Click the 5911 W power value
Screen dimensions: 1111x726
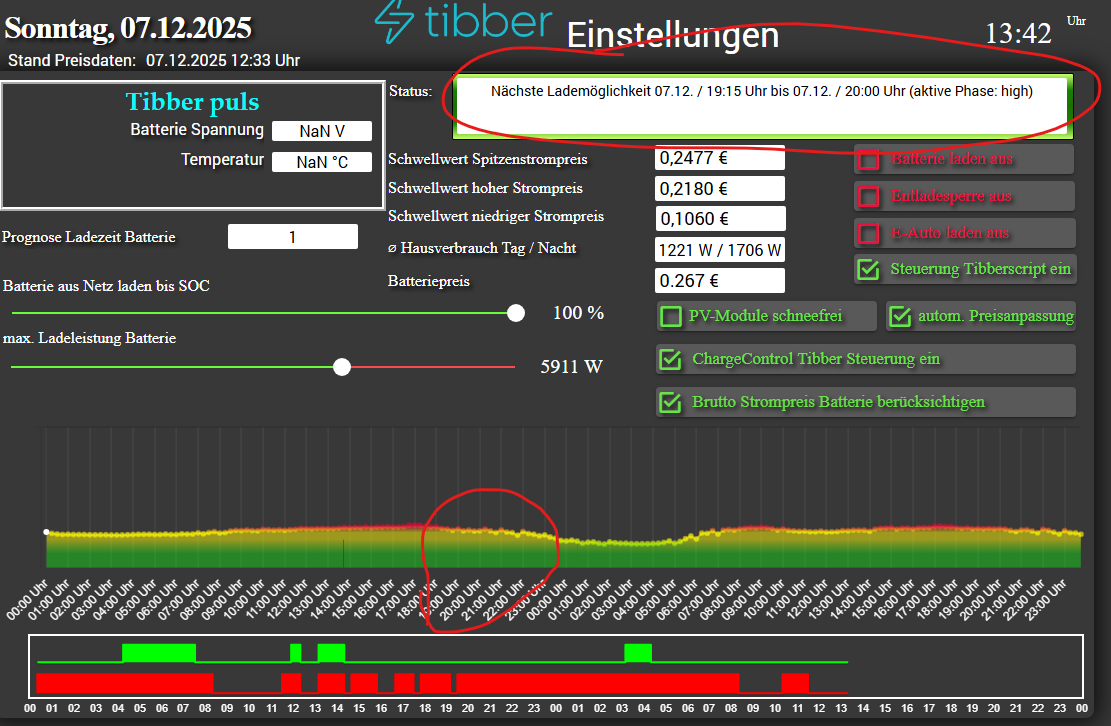click(571, 367)
